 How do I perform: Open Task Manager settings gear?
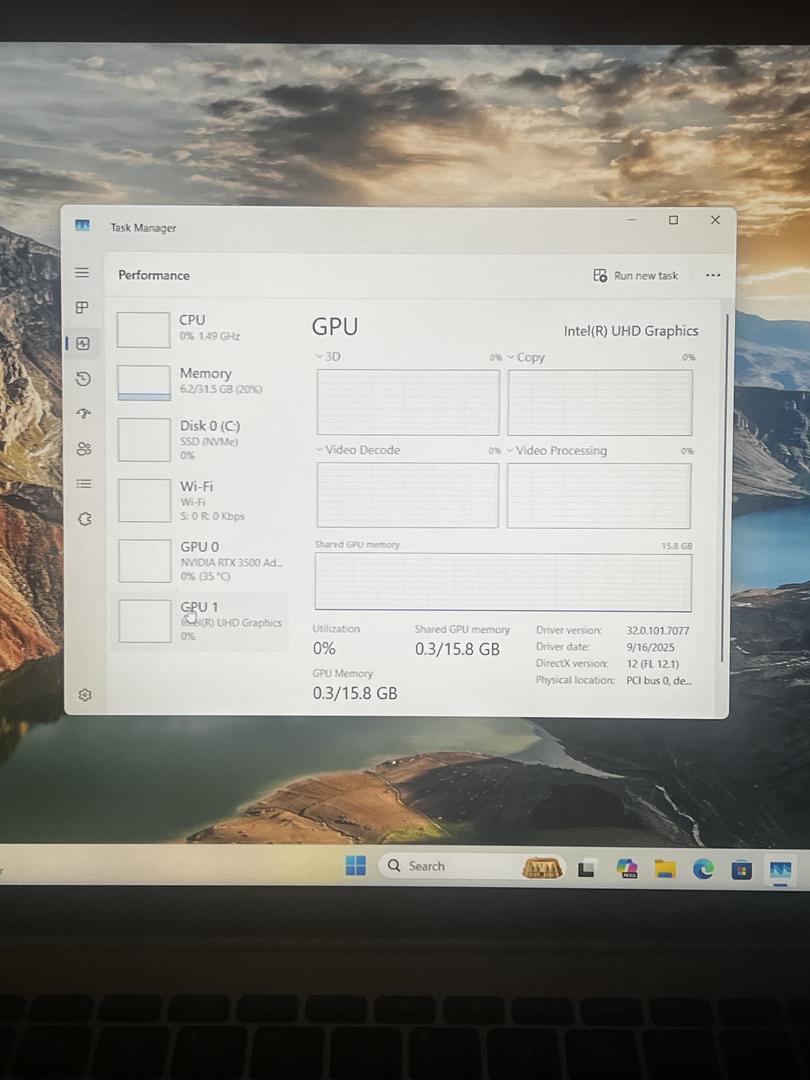pos(85,695)
